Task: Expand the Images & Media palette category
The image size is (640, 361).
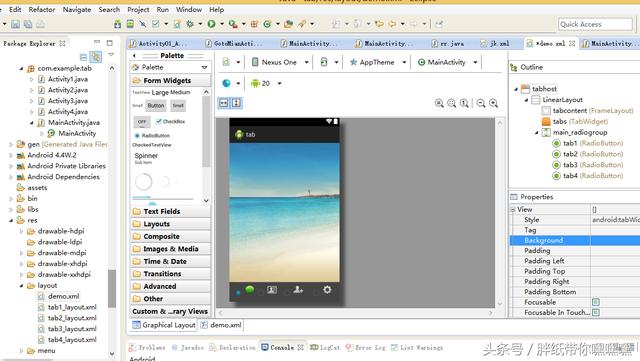Action: coord(171,249)
